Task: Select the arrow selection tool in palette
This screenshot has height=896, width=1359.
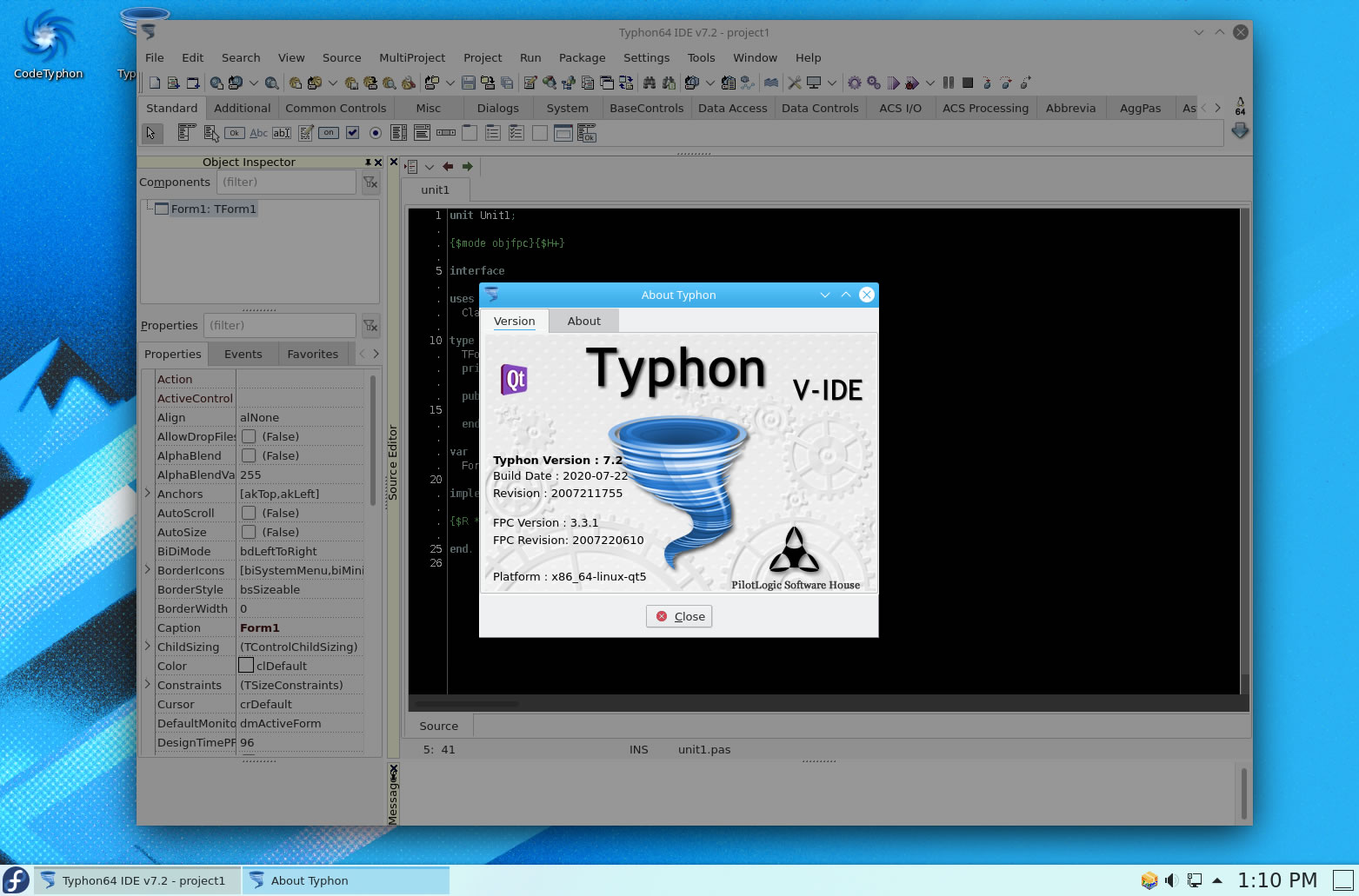Action: (151, 133)
